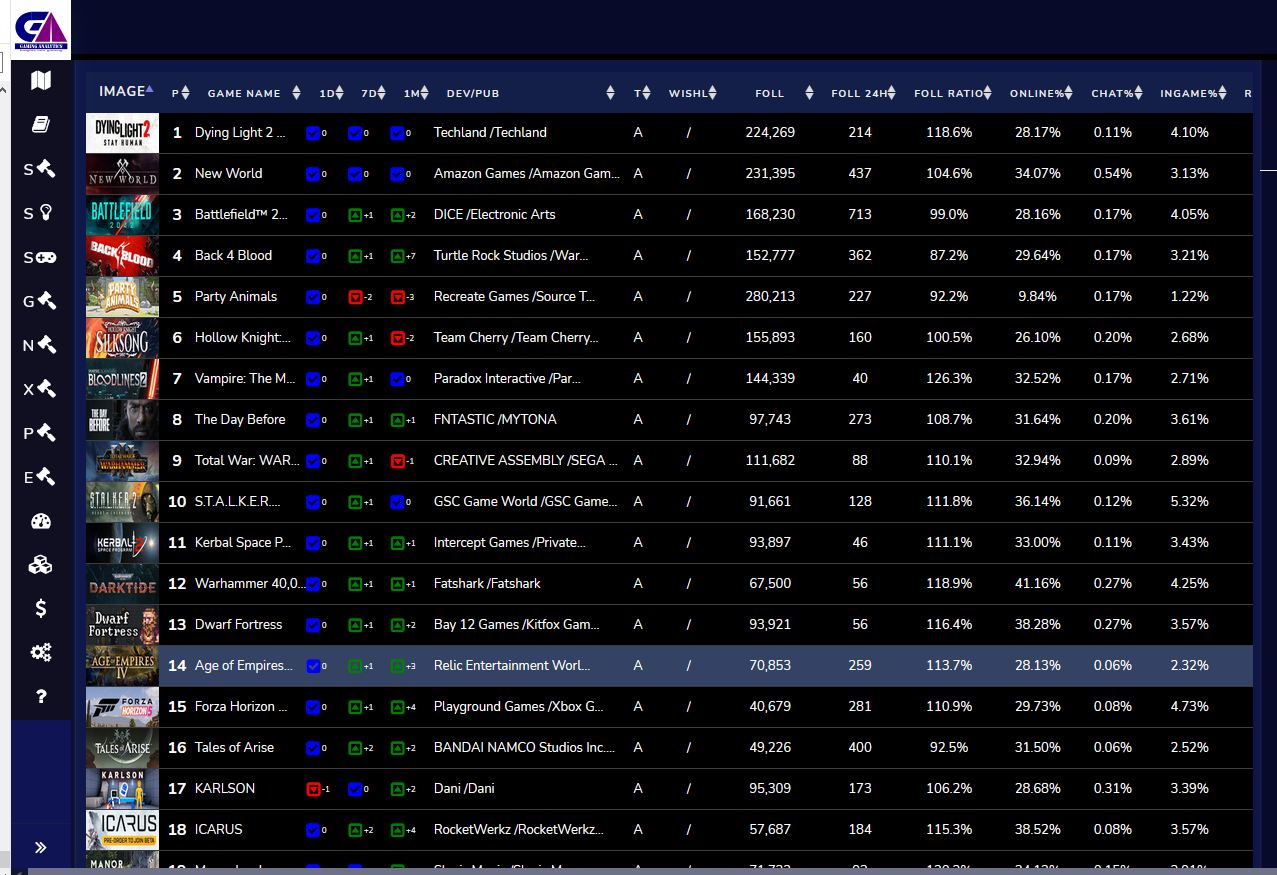1277x875 pixels.
Task: Select The Day Before game name
Action: [240, 420]
